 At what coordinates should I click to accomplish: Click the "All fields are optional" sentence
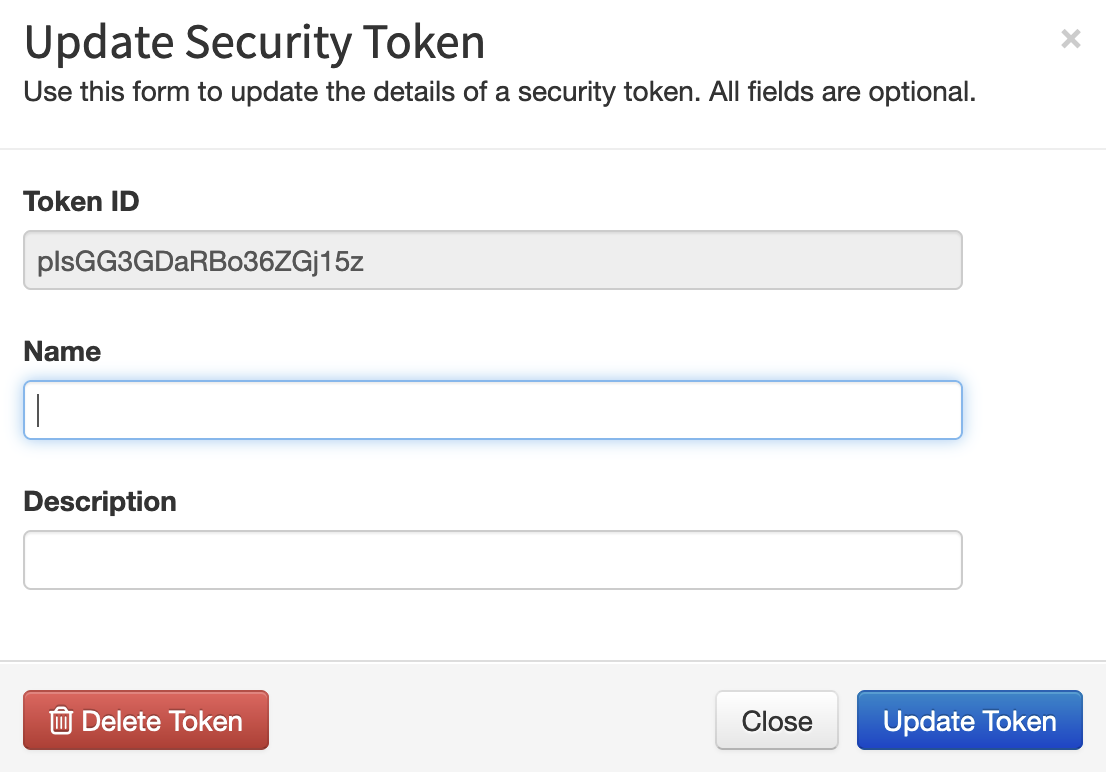coord(842,92)
